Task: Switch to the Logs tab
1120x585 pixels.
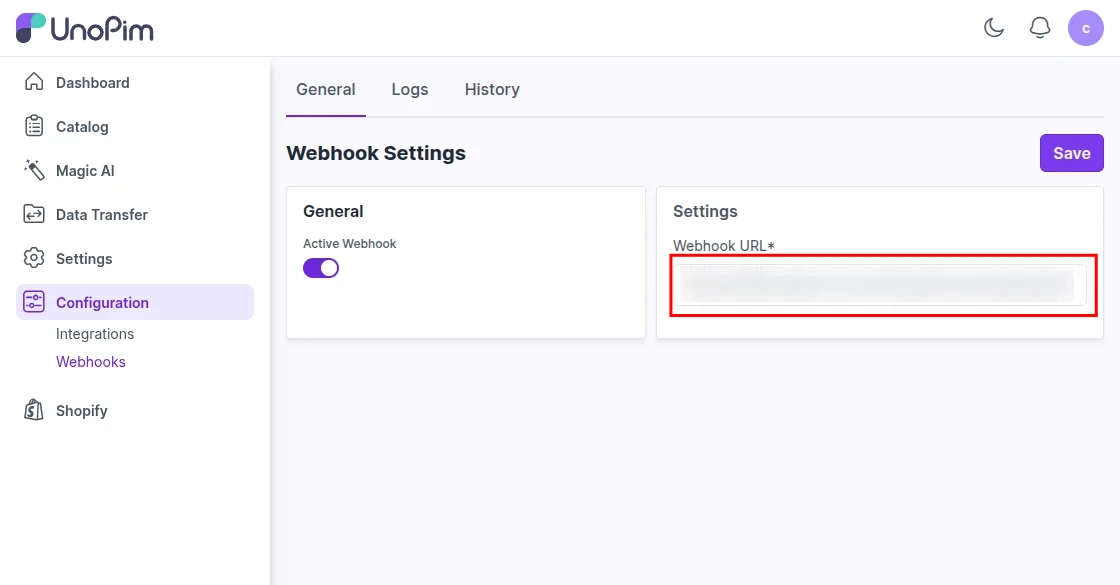Action: coord(410,89)
